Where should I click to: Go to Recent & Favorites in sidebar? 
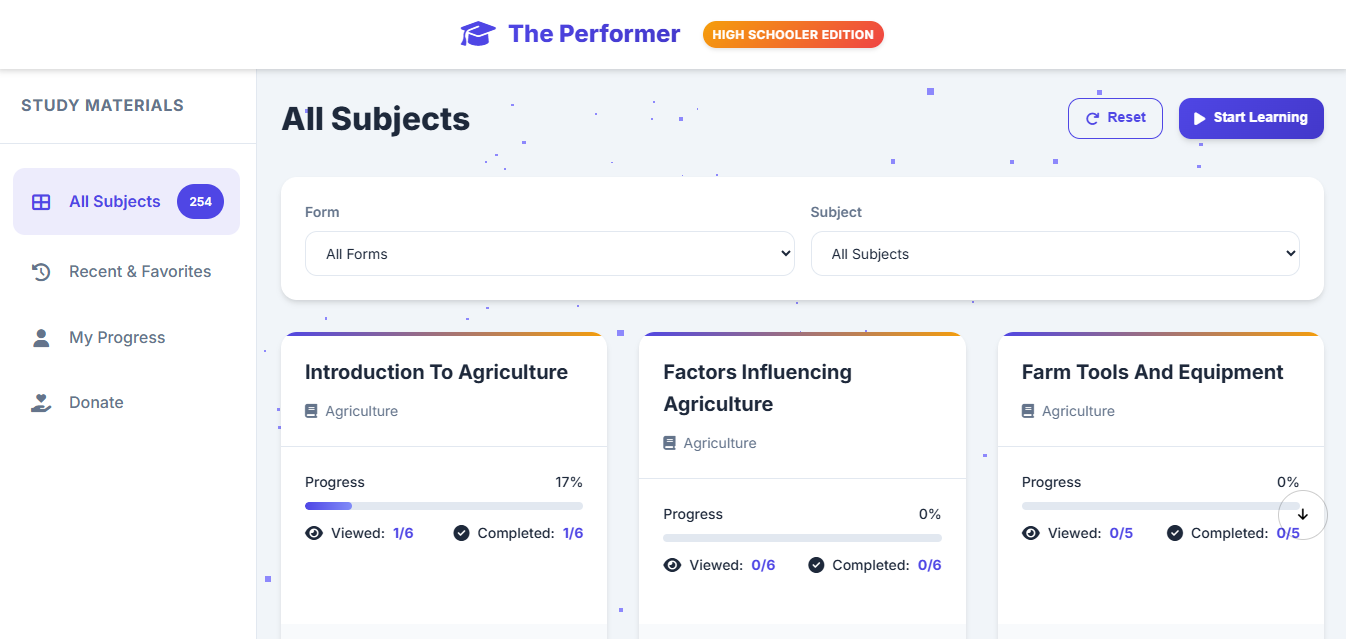coord(139,272)
